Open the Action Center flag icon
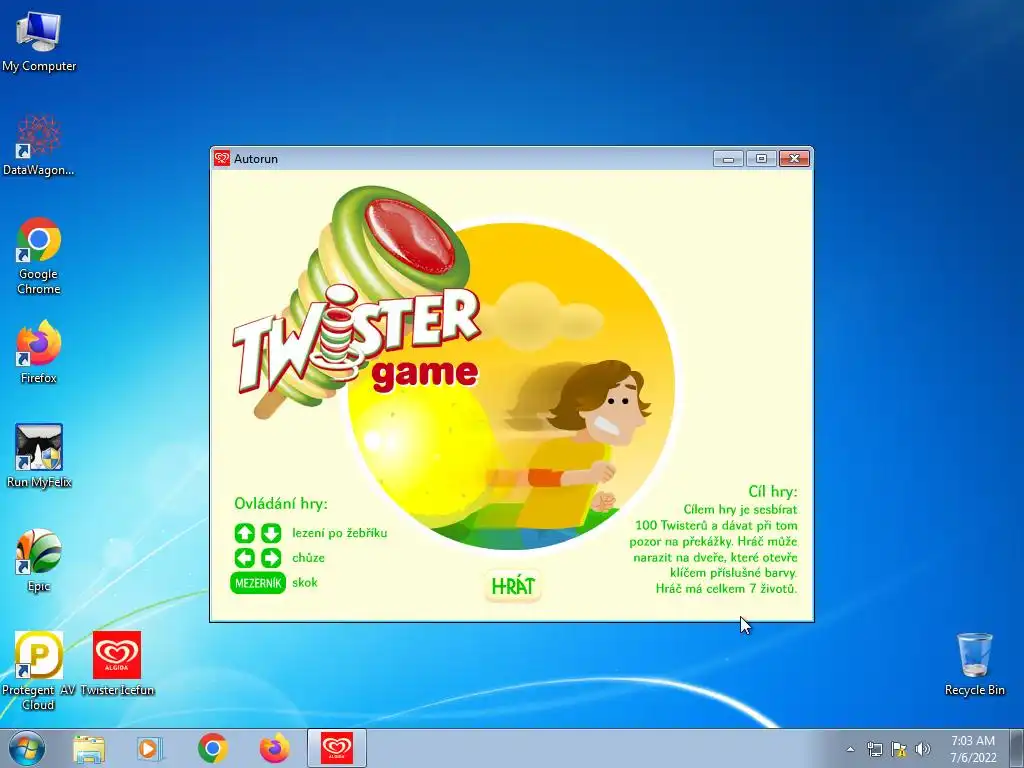The height and width of the screenshot is (768, 1024). (899, 749)
